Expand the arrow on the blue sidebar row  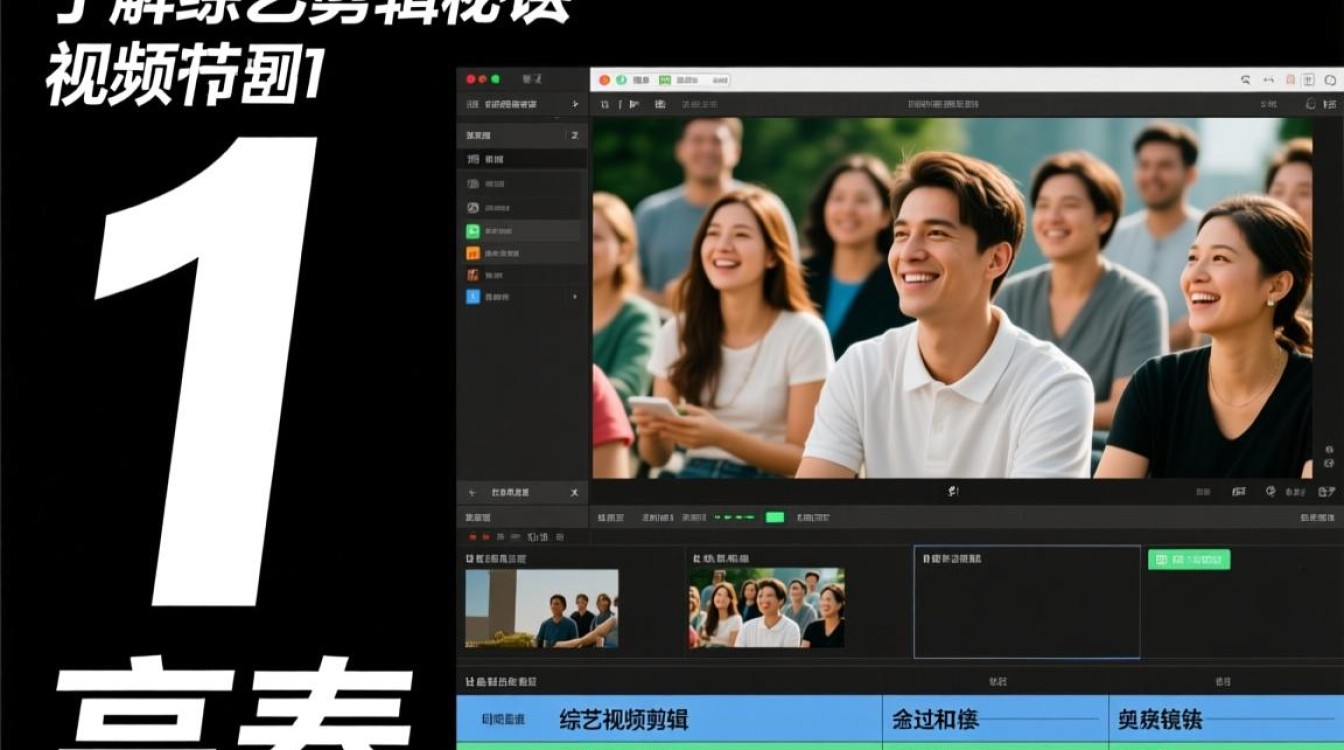coord(574,297)
